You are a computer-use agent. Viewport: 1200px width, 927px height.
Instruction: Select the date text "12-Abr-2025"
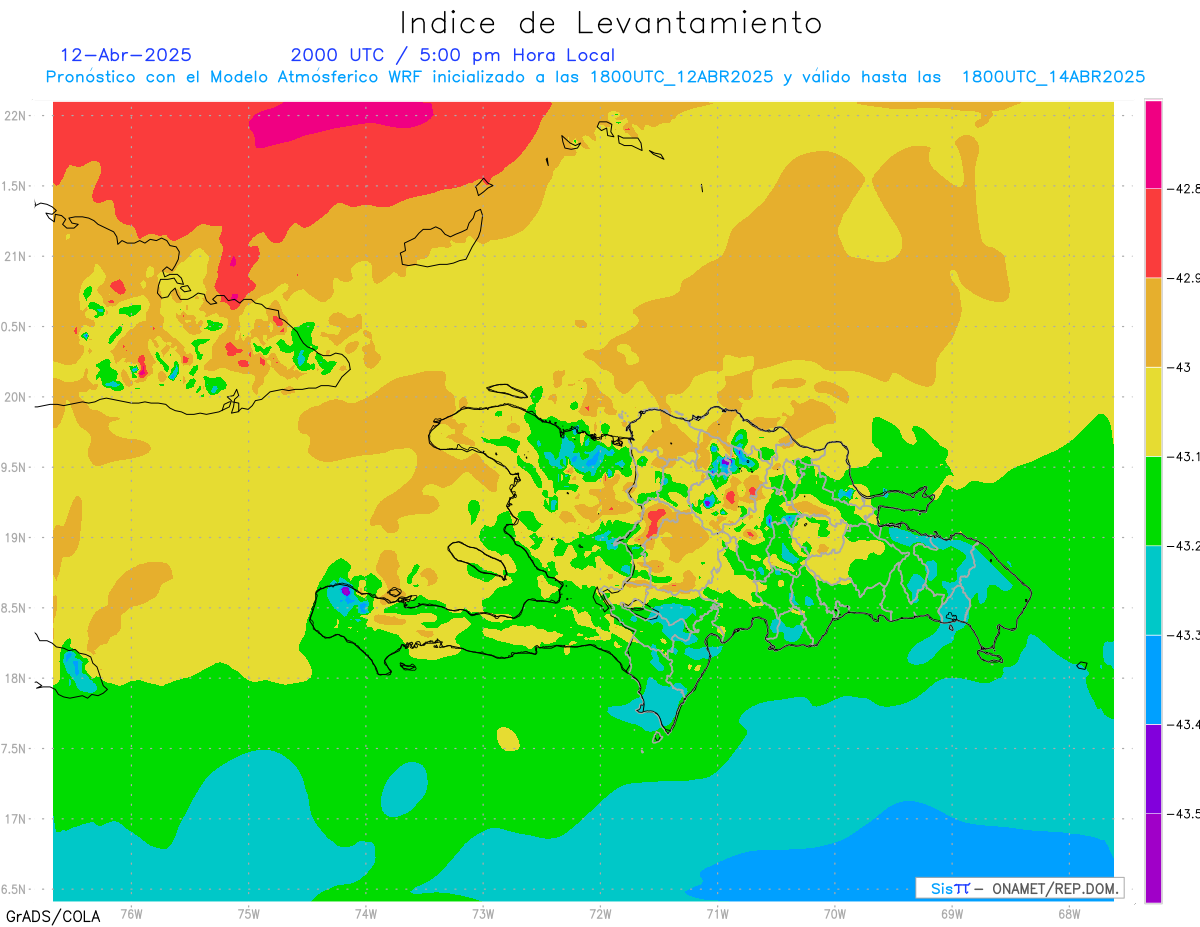pyautogui.click(x=126, y=55)
